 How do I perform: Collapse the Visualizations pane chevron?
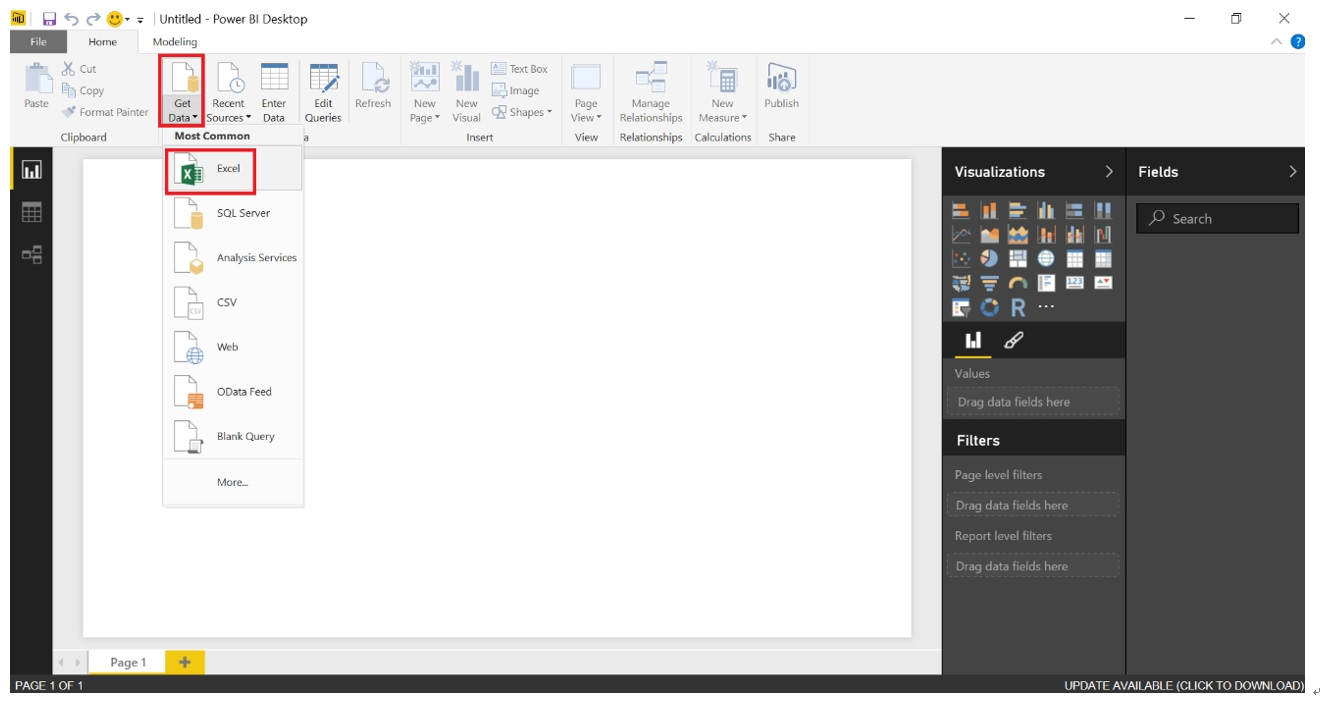coord(1109,172)
